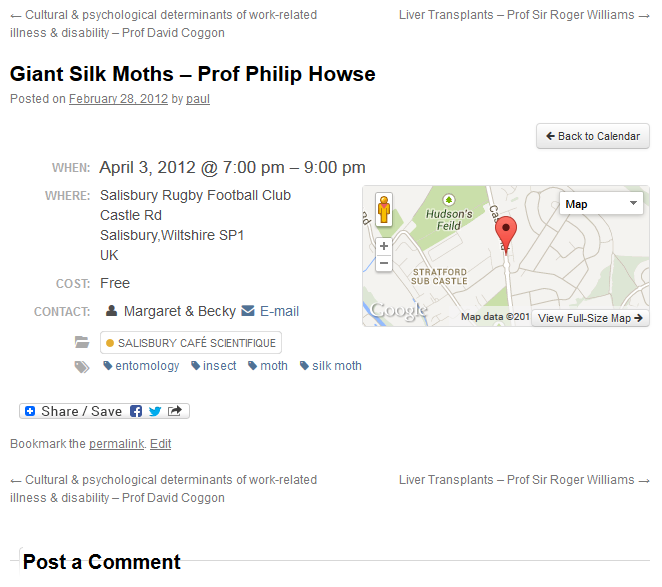Click the Edit link
Viewport: 662px width, 587px height.
(160, 444)
